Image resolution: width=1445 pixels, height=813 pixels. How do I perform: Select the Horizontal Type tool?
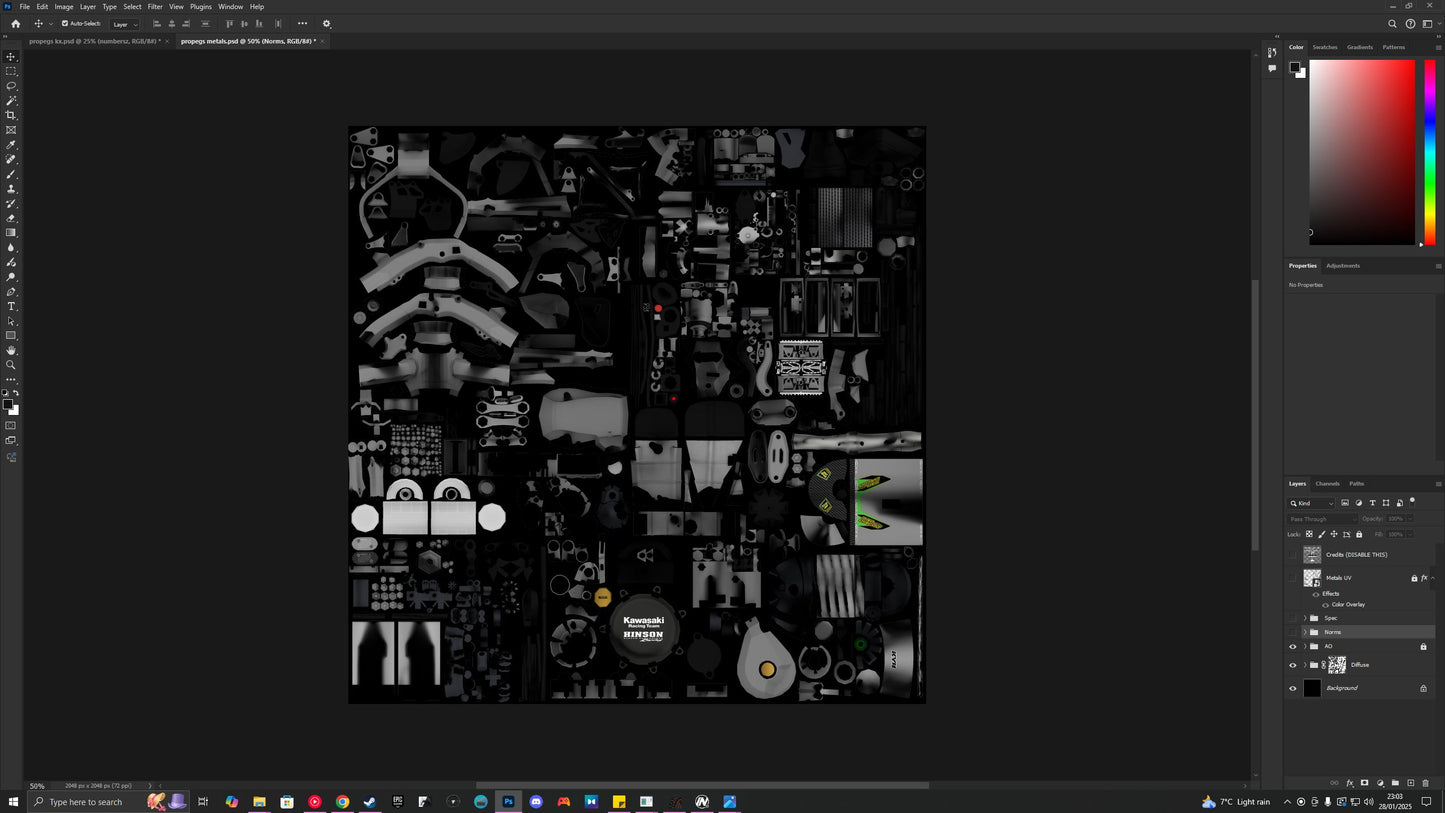coord(11,307)
